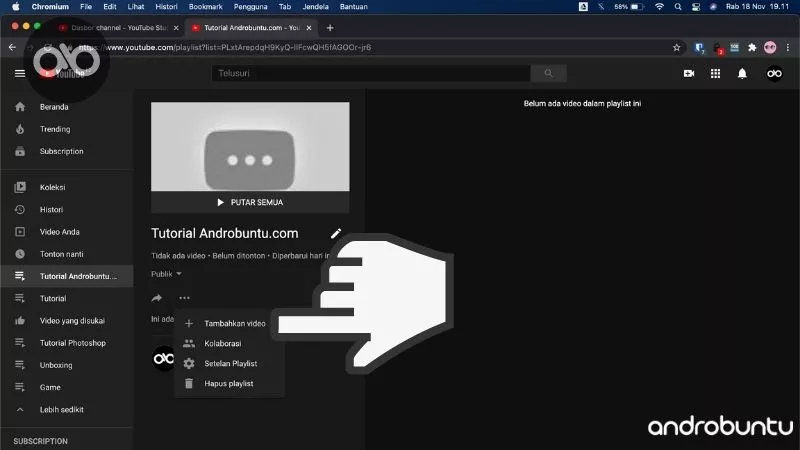This screenshot has height=450, width=800.
Task: Close the Tutorial Androbuntu.com tab
Action: [309, 28]
